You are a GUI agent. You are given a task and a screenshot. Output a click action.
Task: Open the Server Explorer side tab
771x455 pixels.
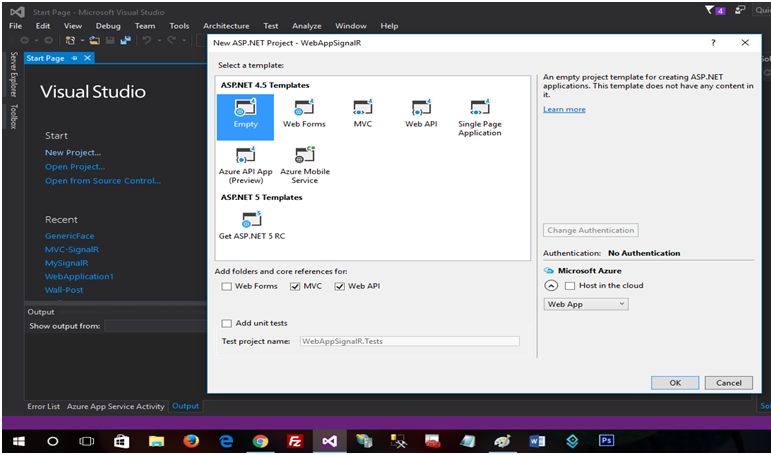[14, 74]
